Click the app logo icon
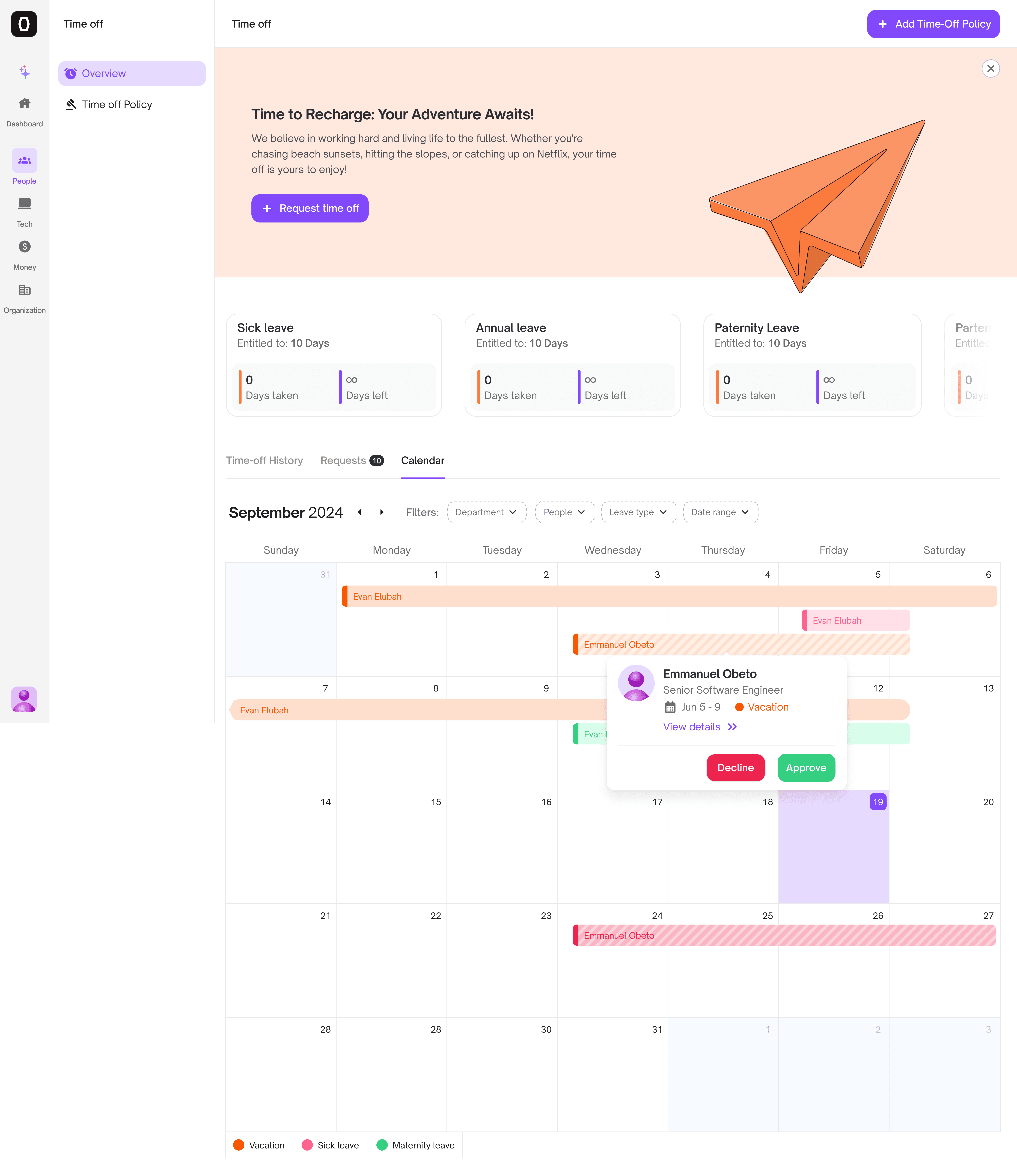1017x1176 pixels. [24, 24]
